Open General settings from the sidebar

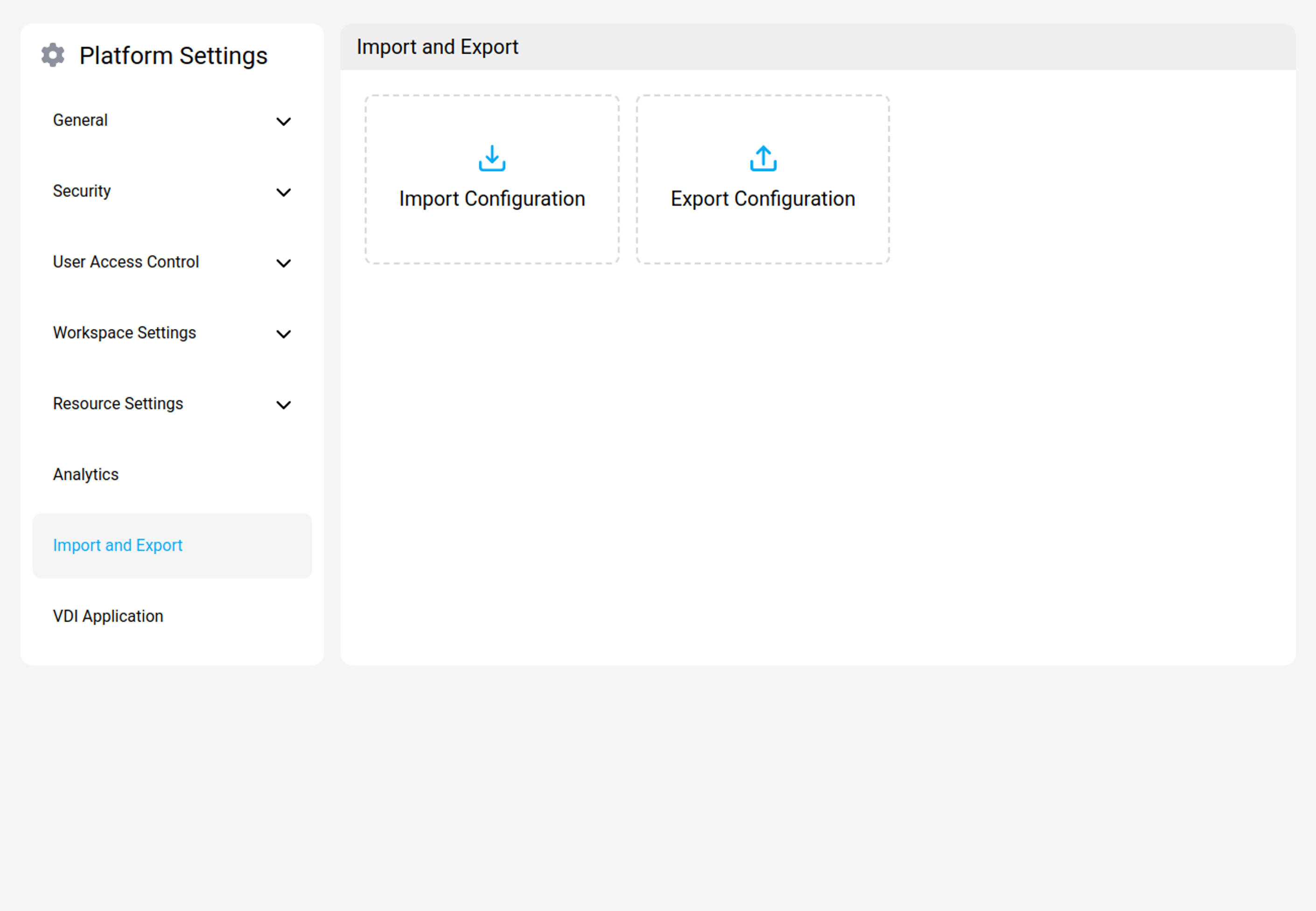(80, 120)
